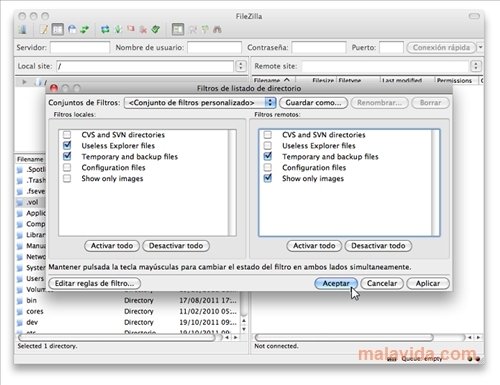This screenshot has width=500, height=385.
Task: Uncheck local Temporary and backup files filter
Action: (x=67, y=156)
